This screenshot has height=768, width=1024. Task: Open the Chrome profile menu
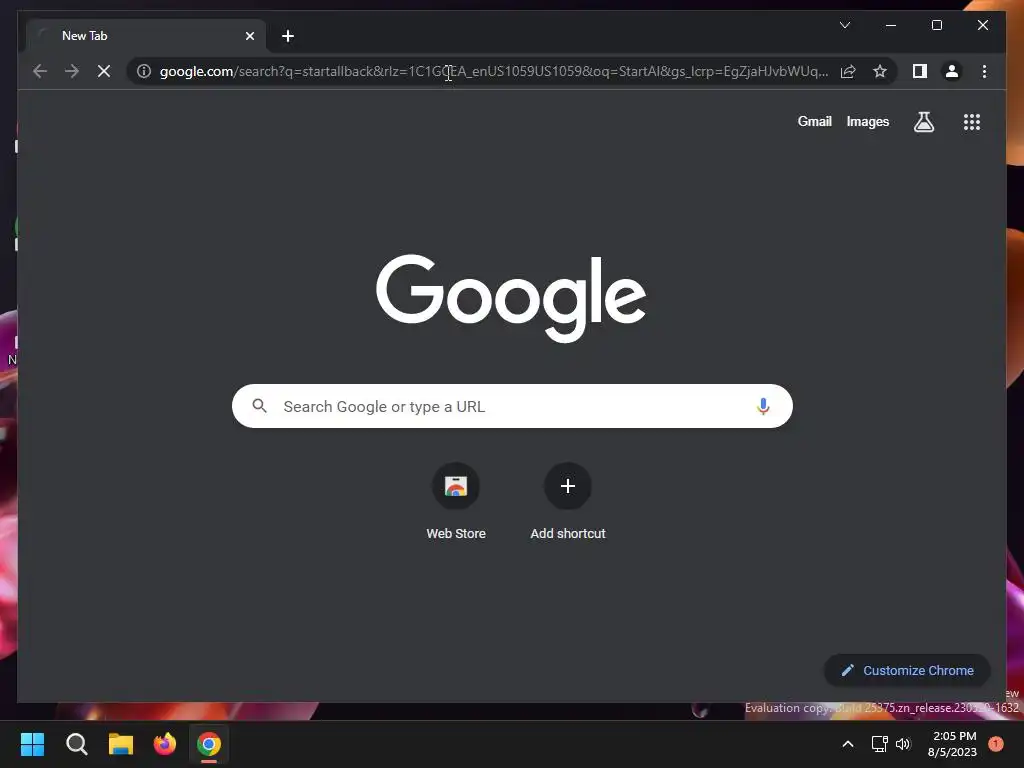coord(952,71)
